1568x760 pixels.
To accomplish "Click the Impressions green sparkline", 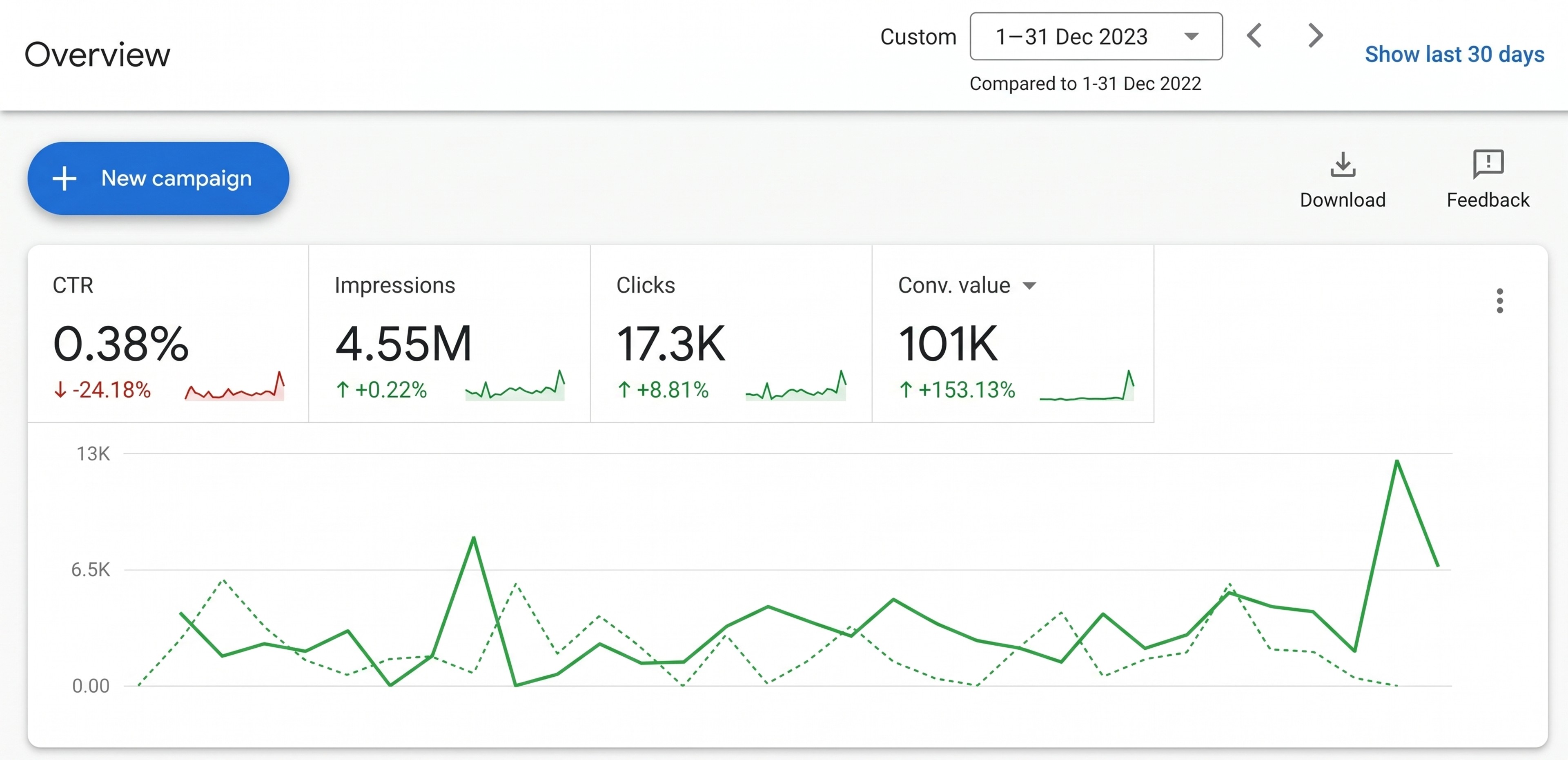I will 515,385.
